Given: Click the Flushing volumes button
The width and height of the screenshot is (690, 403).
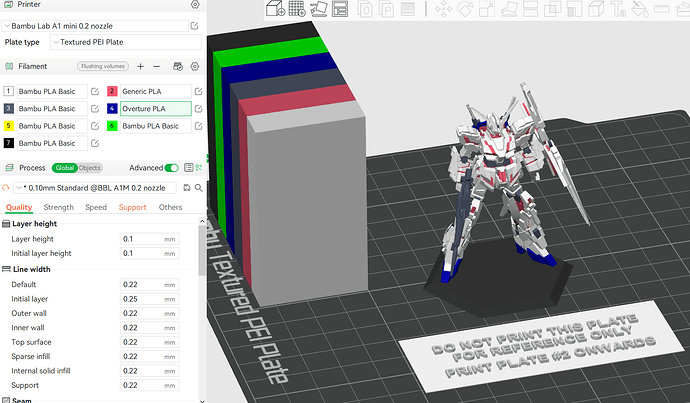Looking at the screenshot, I should 103,66.
